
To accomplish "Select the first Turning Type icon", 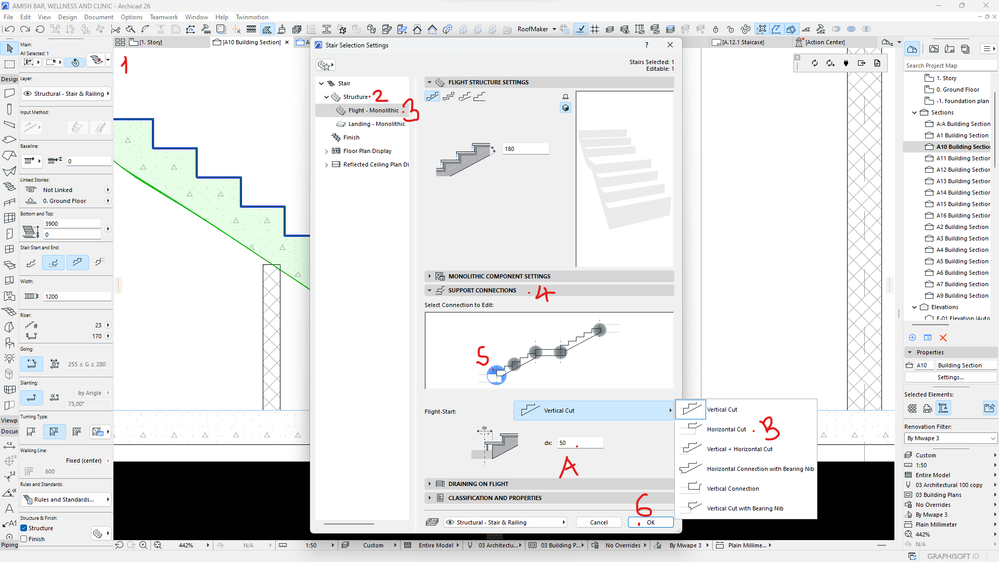I will coord(31,431).
